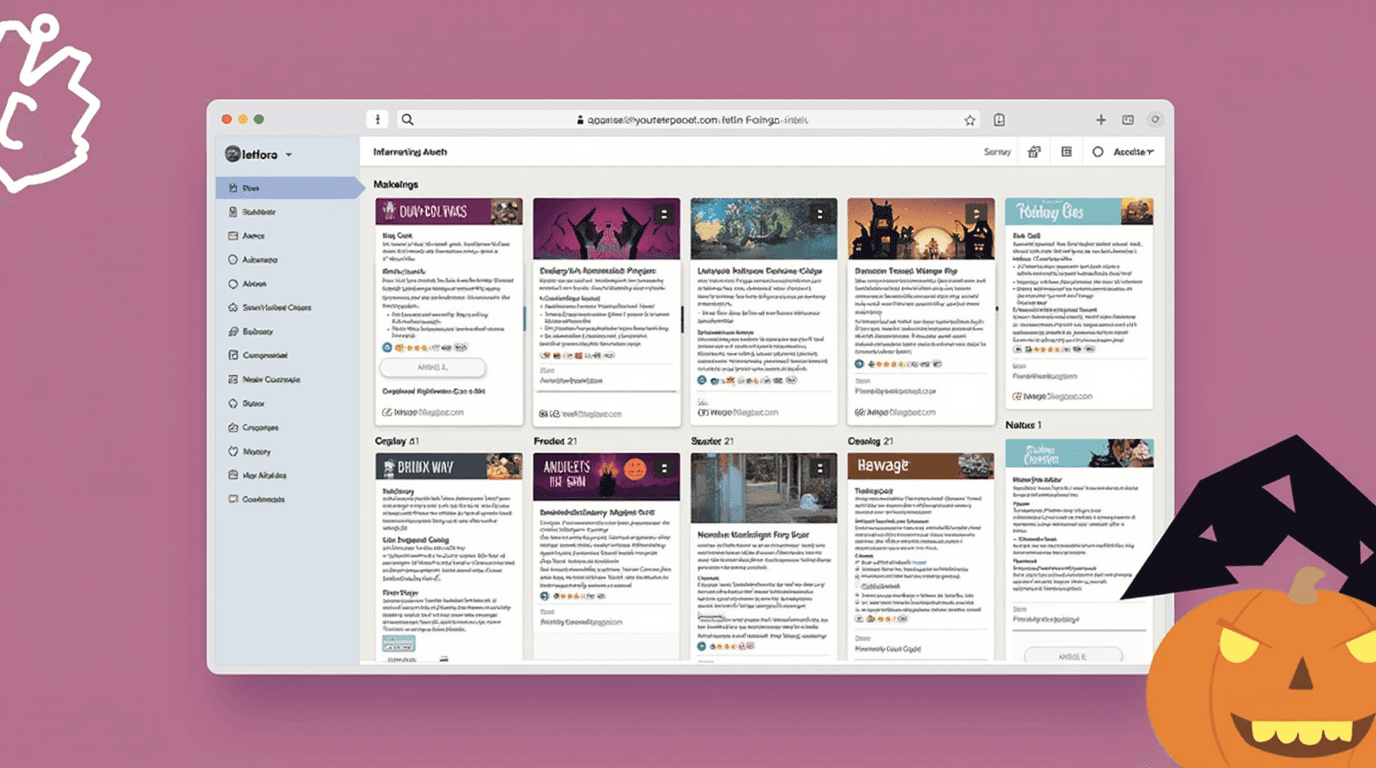
Task: Click the blue avatar icon in the first card's reactions
Action: tap(387, 347)
